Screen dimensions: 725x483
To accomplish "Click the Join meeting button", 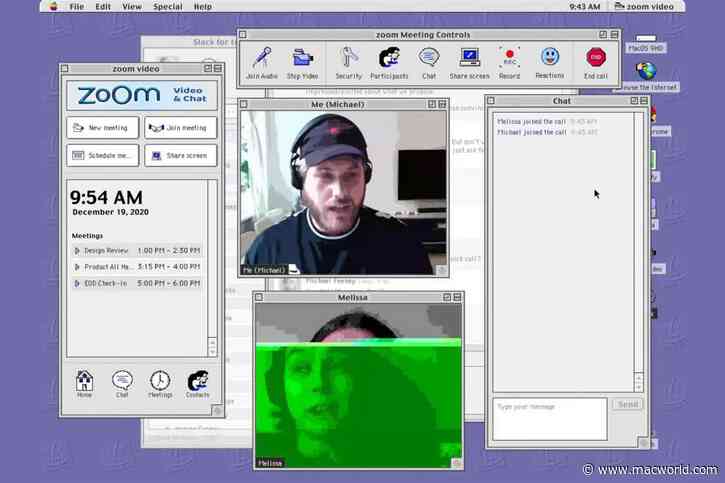I will point(180,128).
